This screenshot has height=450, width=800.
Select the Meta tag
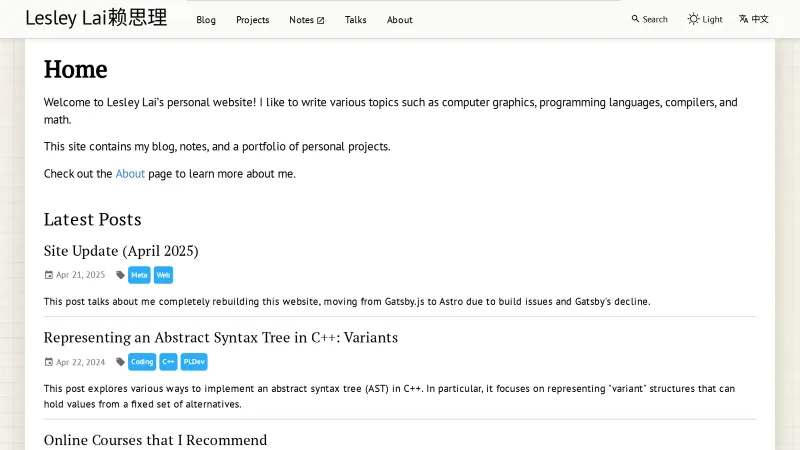139,275
